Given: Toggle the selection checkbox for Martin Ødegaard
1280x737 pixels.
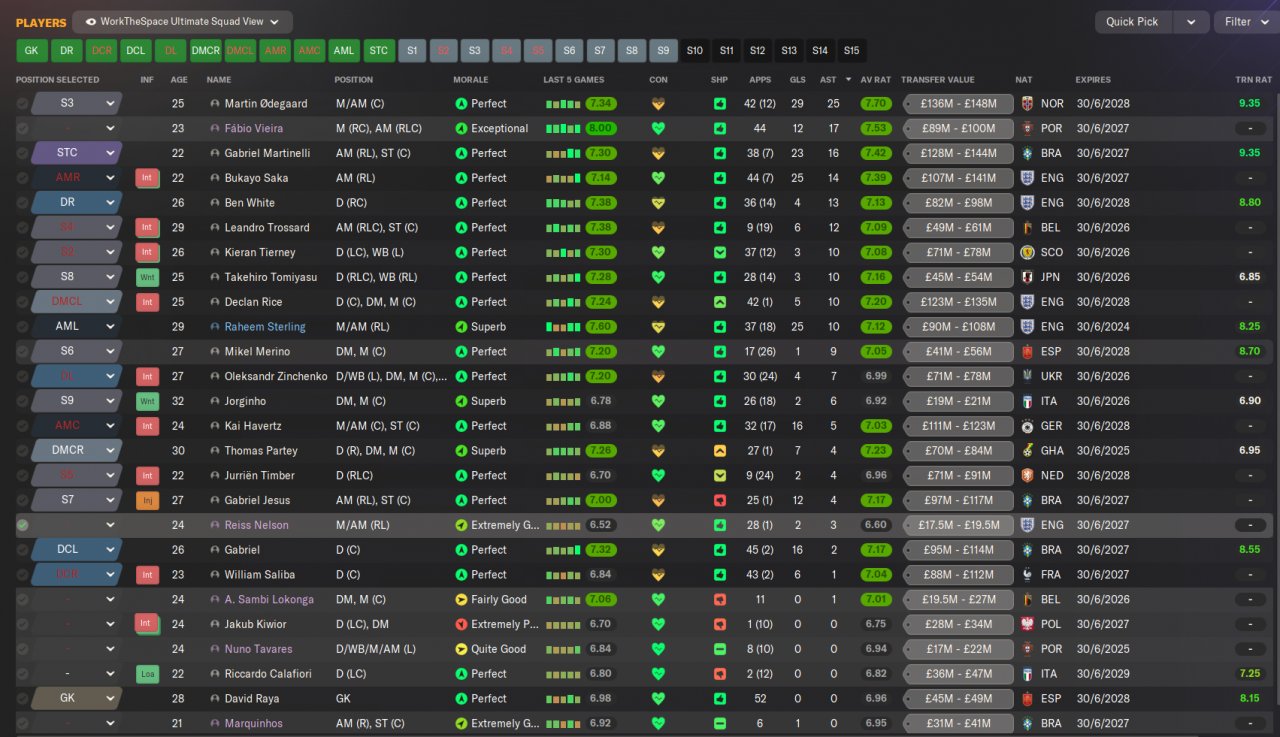Looking at the screenshot, I should [23, 104].
